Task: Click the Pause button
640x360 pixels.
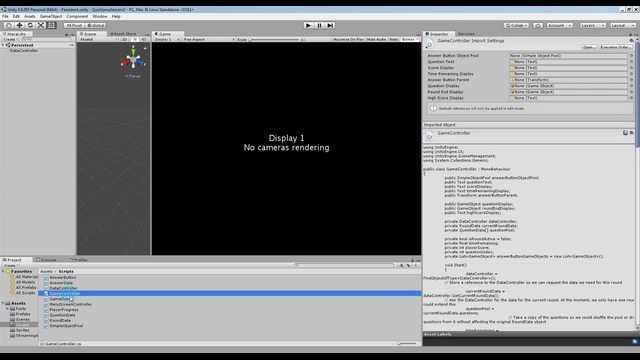Action: click(319, 25)
